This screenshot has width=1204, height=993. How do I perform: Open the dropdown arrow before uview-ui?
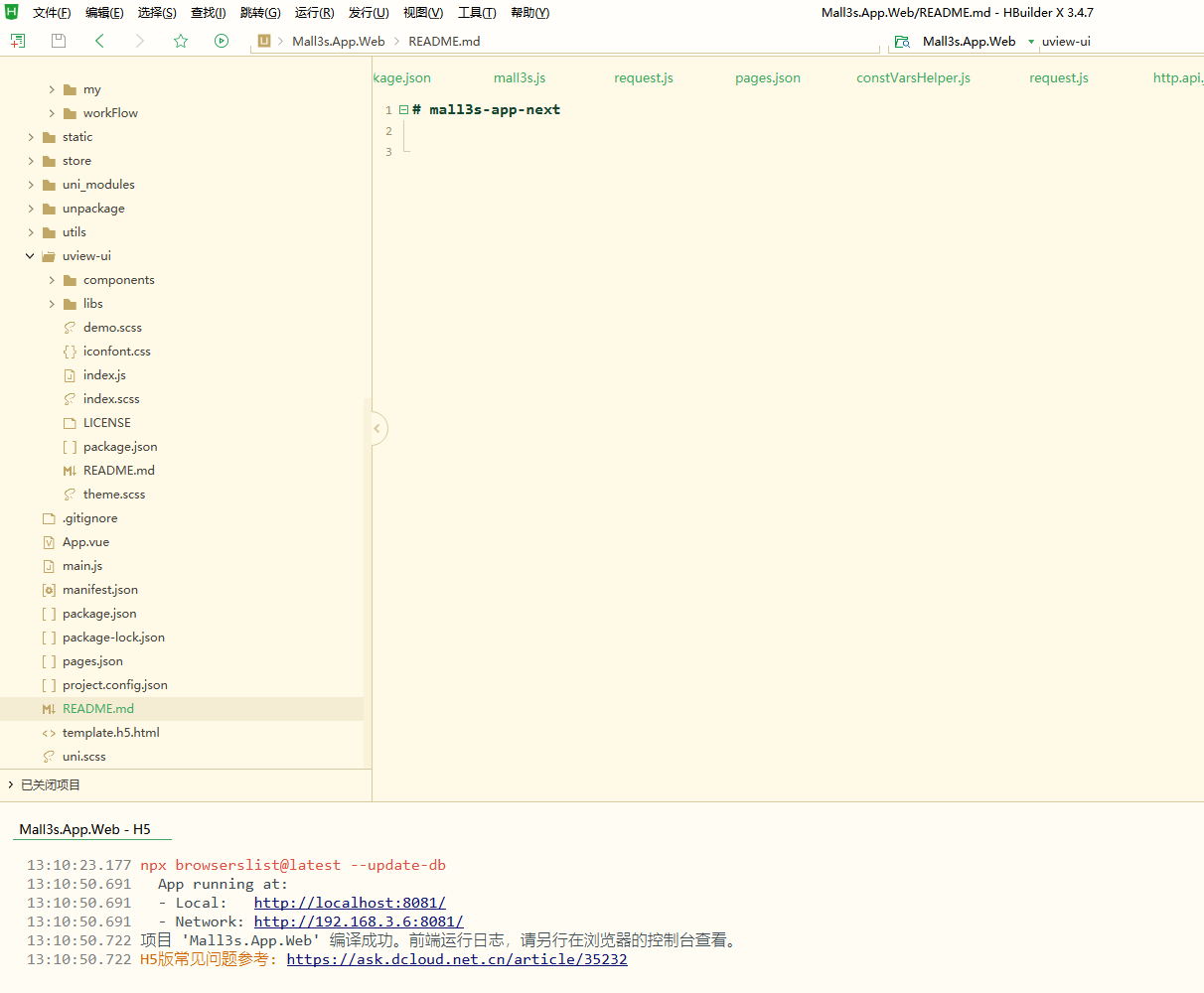click(1031, 42)
